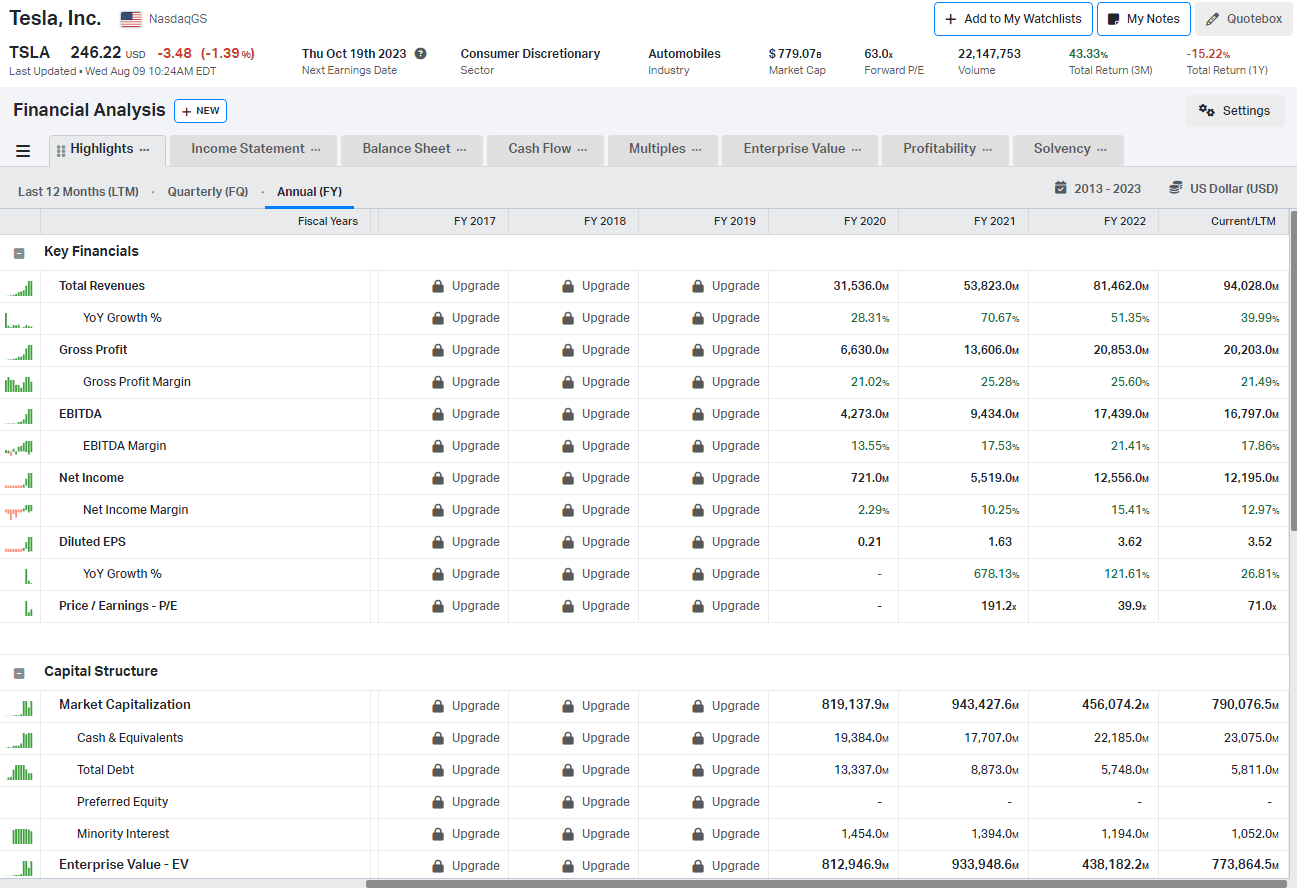Screen dimensions: 1297x888
Task: Click the Enterprise Value - EV sparkline icon
Action: click(x=20, y=867)
